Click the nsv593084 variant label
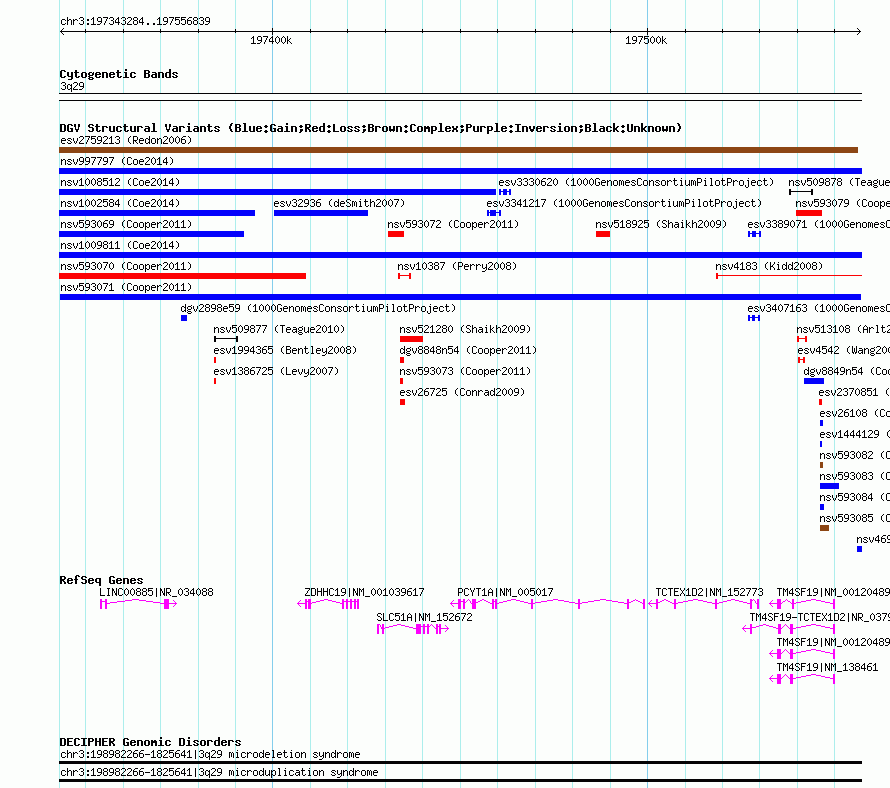This screenshot has width=890, height=788. pyautogui.click(x=854, y=497)
